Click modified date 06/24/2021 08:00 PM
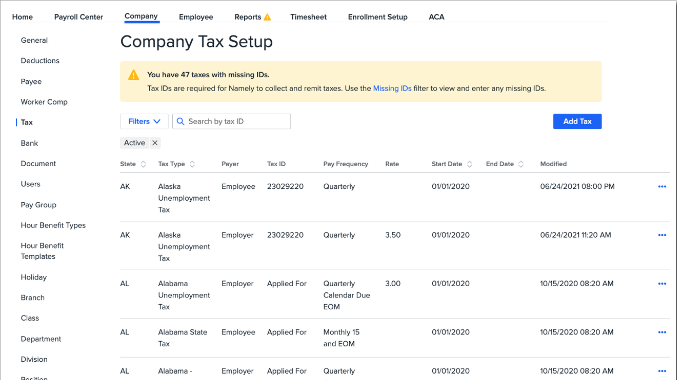Screen dimensions: 677x380 tap(577, 187)
